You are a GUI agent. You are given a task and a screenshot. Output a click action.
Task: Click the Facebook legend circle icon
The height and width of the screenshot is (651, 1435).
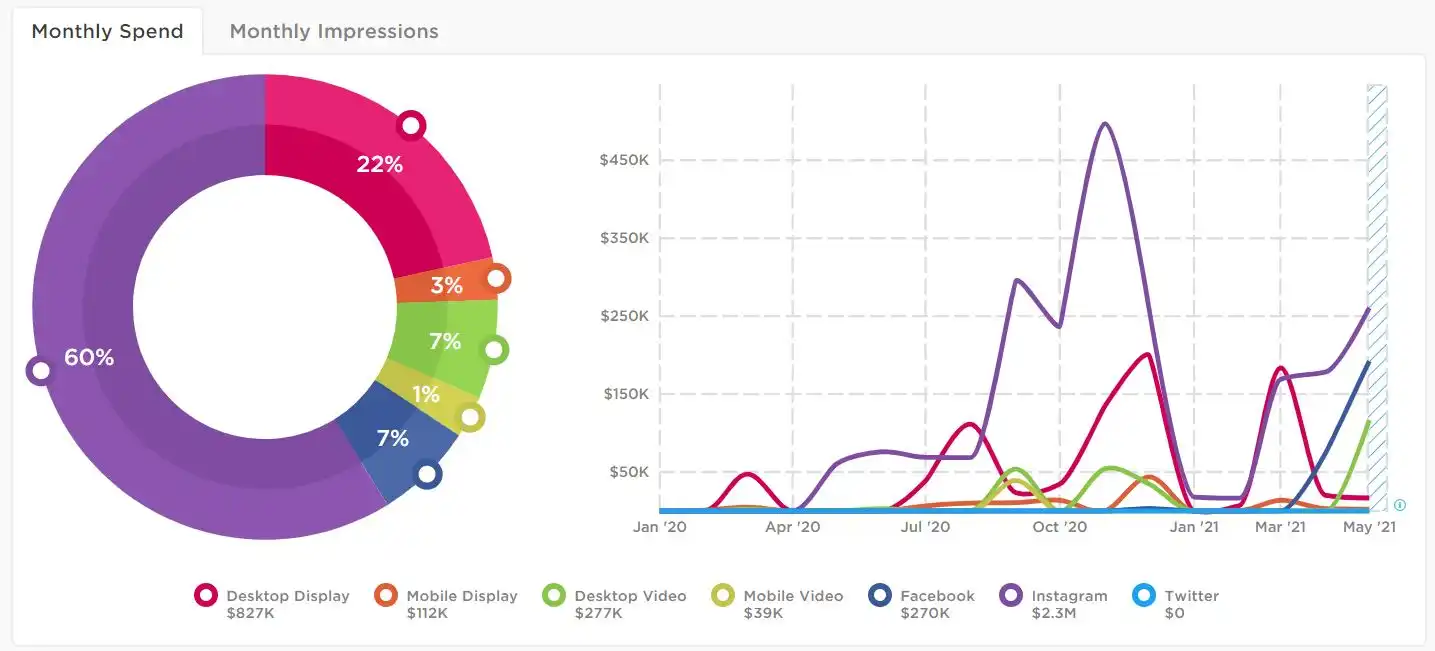(881, 596)
